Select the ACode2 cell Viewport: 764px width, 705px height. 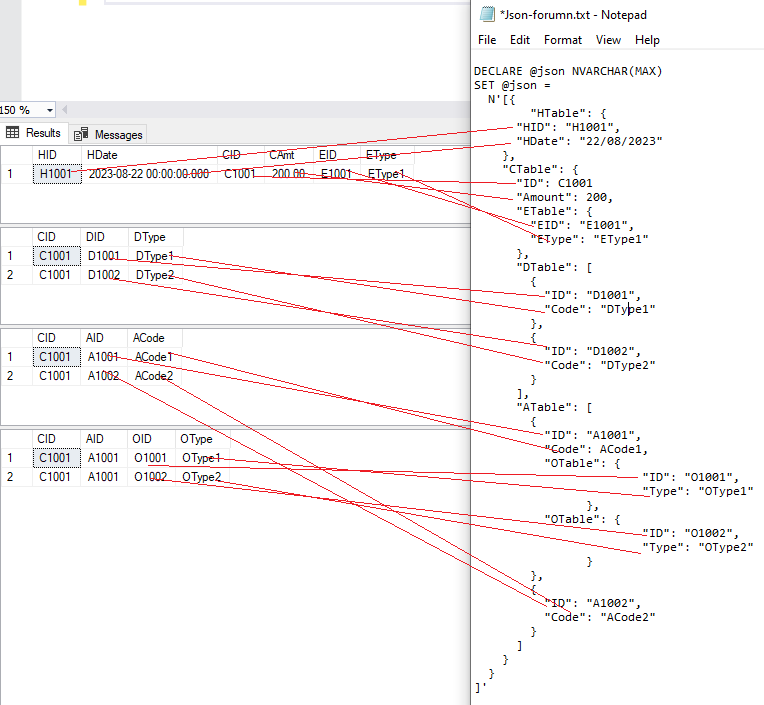pyautogui.click(x=154, y=376)
